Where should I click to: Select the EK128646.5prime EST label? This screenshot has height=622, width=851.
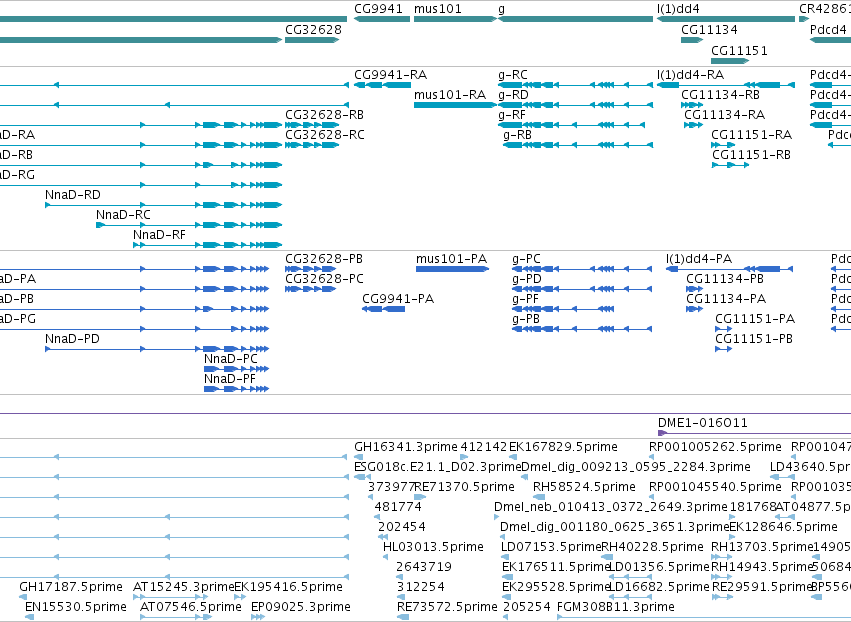tap(783, 528)
